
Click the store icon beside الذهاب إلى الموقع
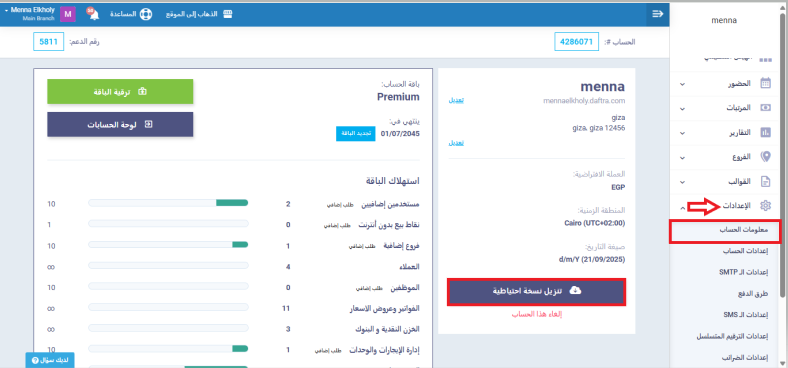(228, 14)
